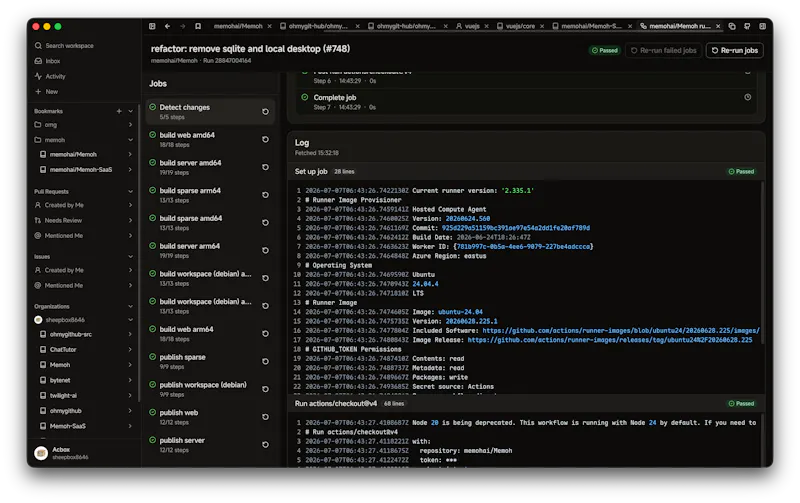This screenshot has width=800, height=503.
Task: Re-run the build server arm64 job
Action: pyautogui.click(x=265, y=250)
